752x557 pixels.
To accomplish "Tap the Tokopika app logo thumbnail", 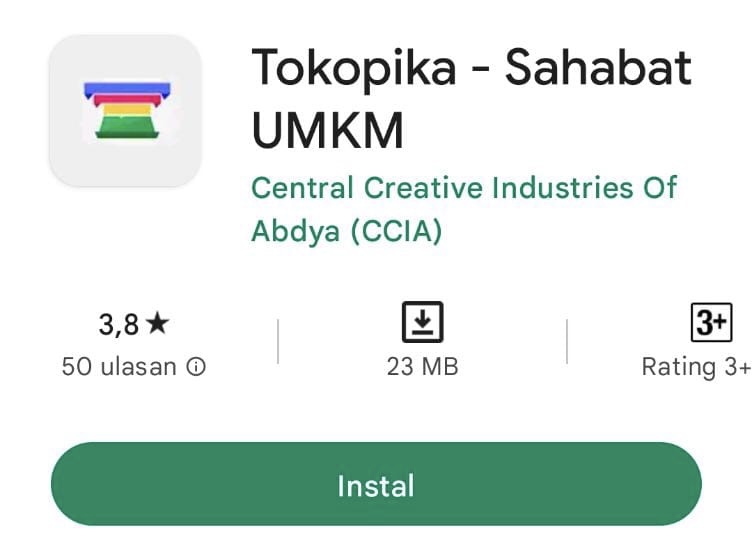I will click(x=125, y=110).
